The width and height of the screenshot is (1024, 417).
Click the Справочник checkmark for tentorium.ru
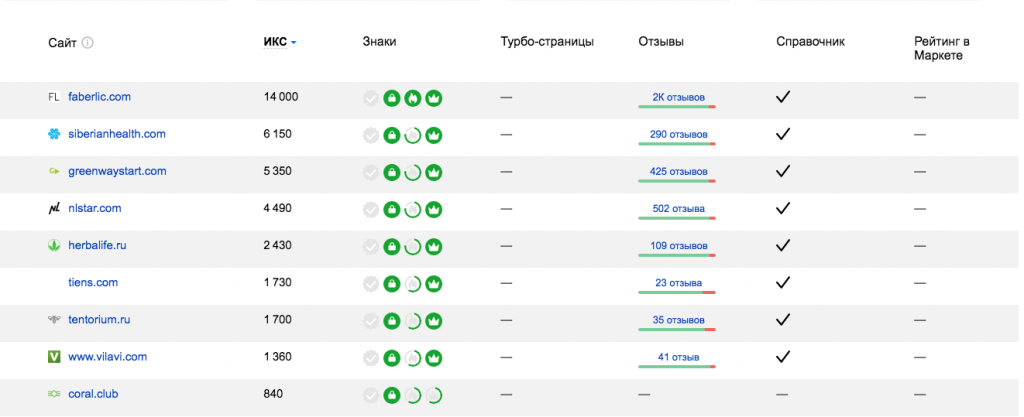[783, 320]
